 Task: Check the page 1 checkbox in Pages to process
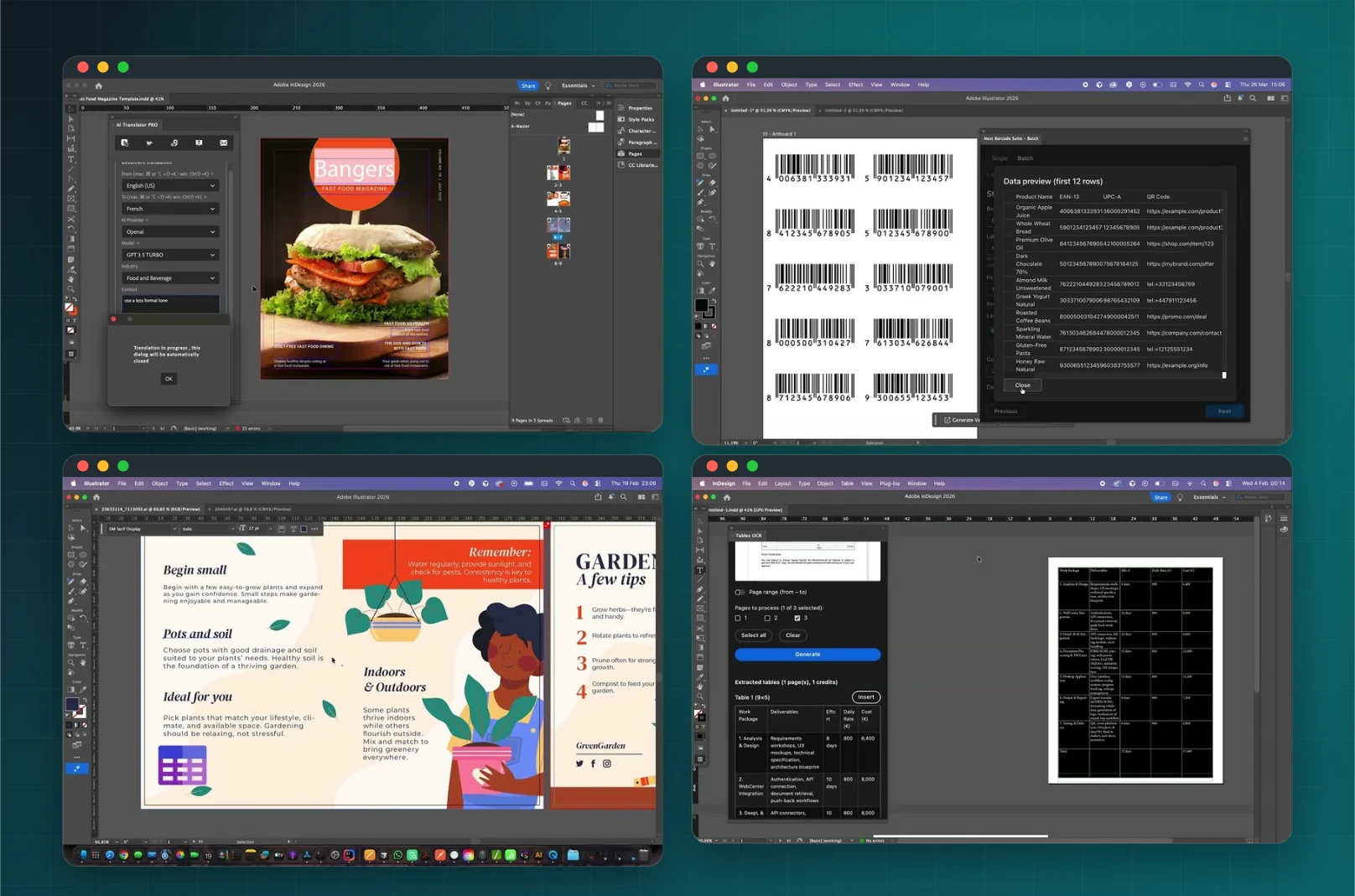pyautogui.click(x=738, y=618)
